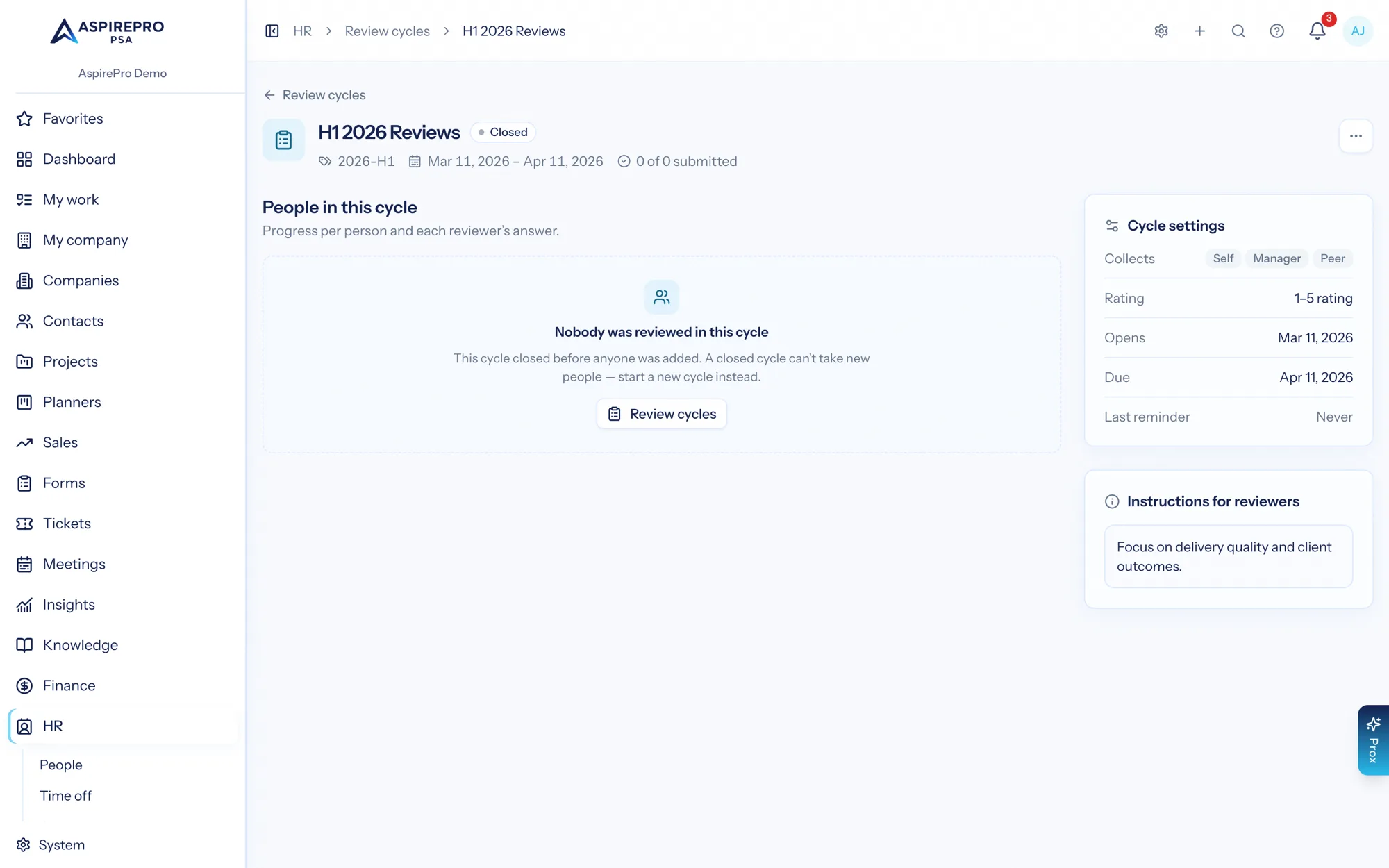Click the AspirePro PSA logo
This screenshot has width=1389, height=868.
pos(108,31)
